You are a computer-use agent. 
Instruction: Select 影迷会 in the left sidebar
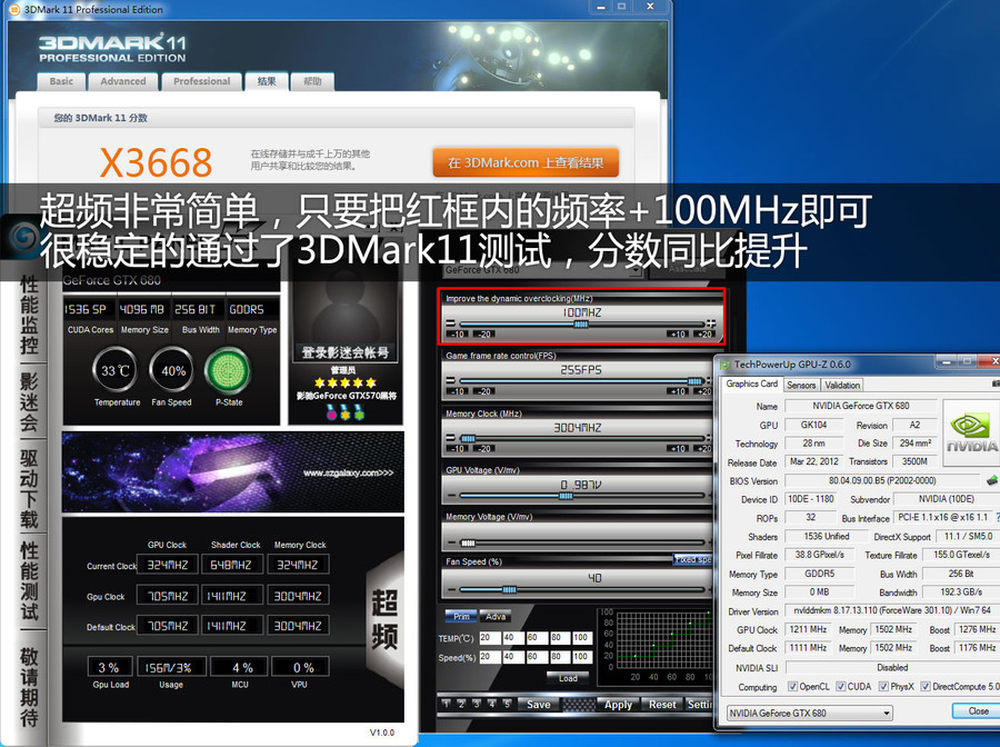click(x=29, y=402)
